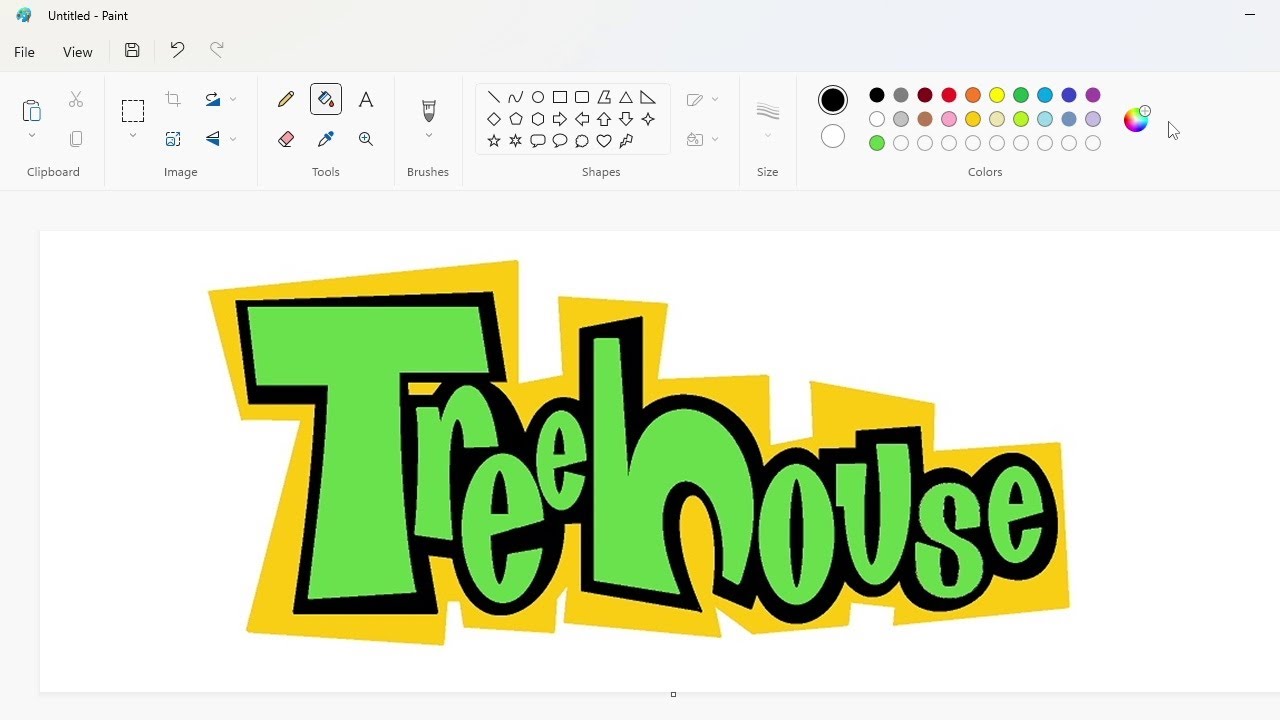Expand the Selection options dropdown
Image resolution: width=1280 pixels, height=720 pixels.
click(x=133, y=135)
